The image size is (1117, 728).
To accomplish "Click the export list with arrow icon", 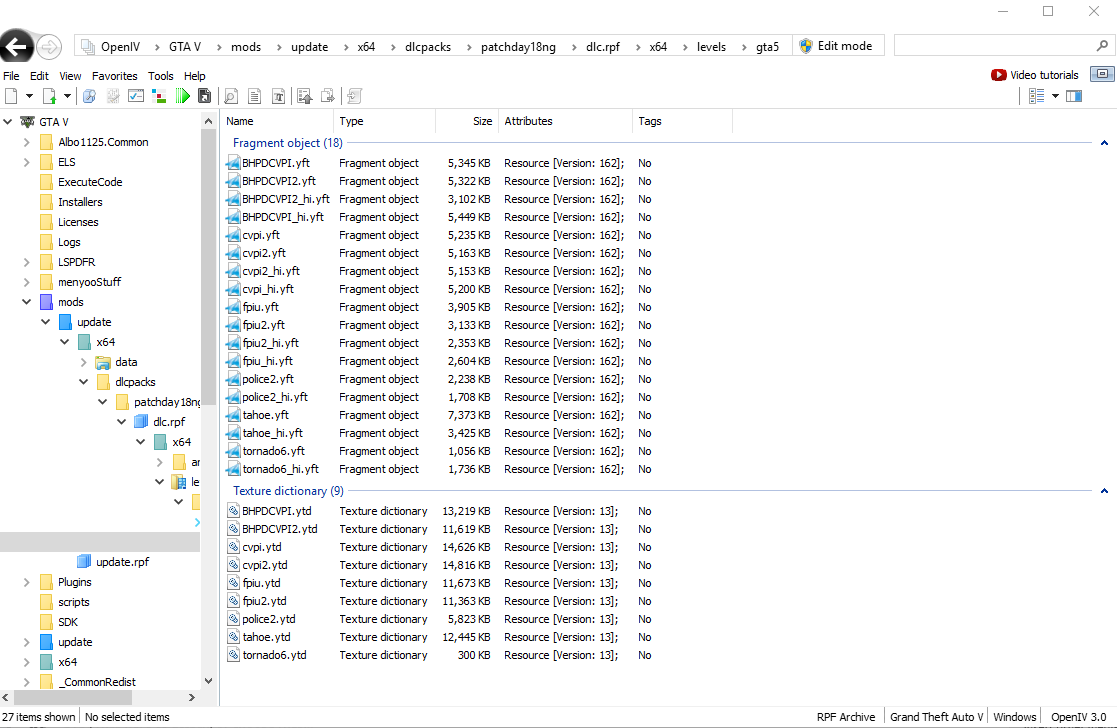I will pos(305,96).
